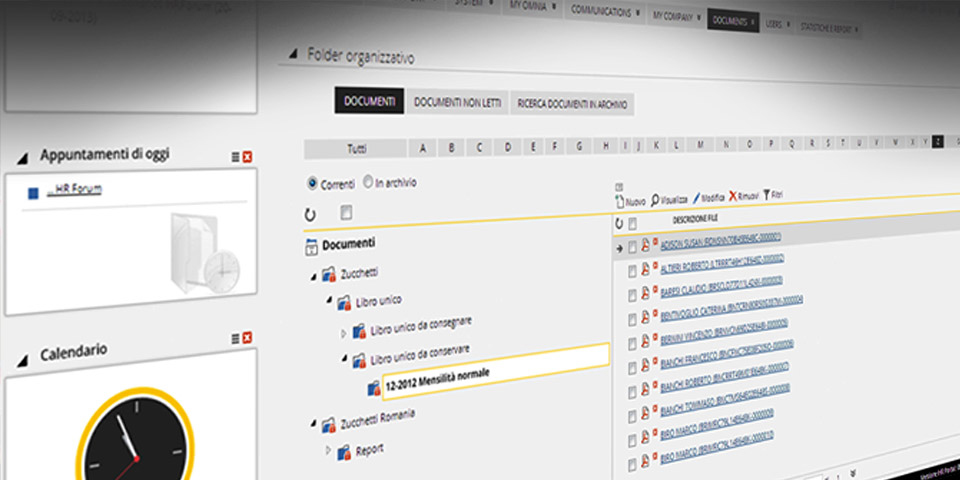The image size is (960, 480).
Task: Click the Nuovo new document icon
Action: [x=620, y=202]
